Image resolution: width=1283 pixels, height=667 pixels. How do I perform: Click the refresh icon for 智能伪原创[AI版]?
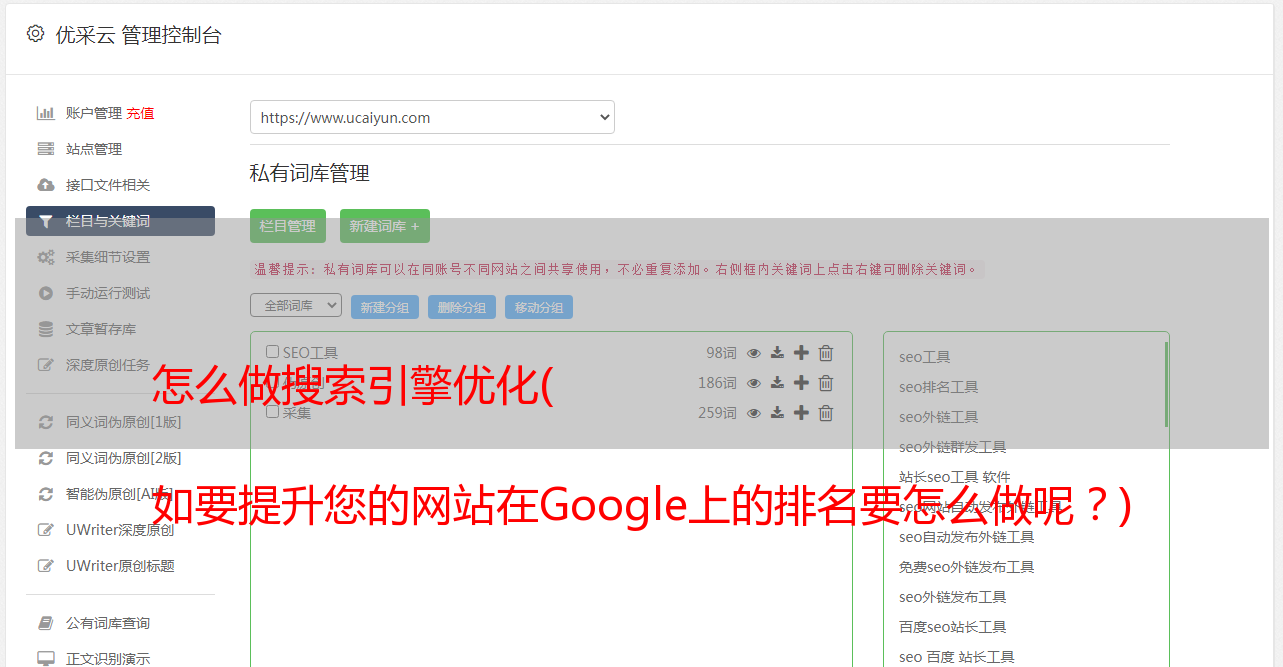(46, 494)
